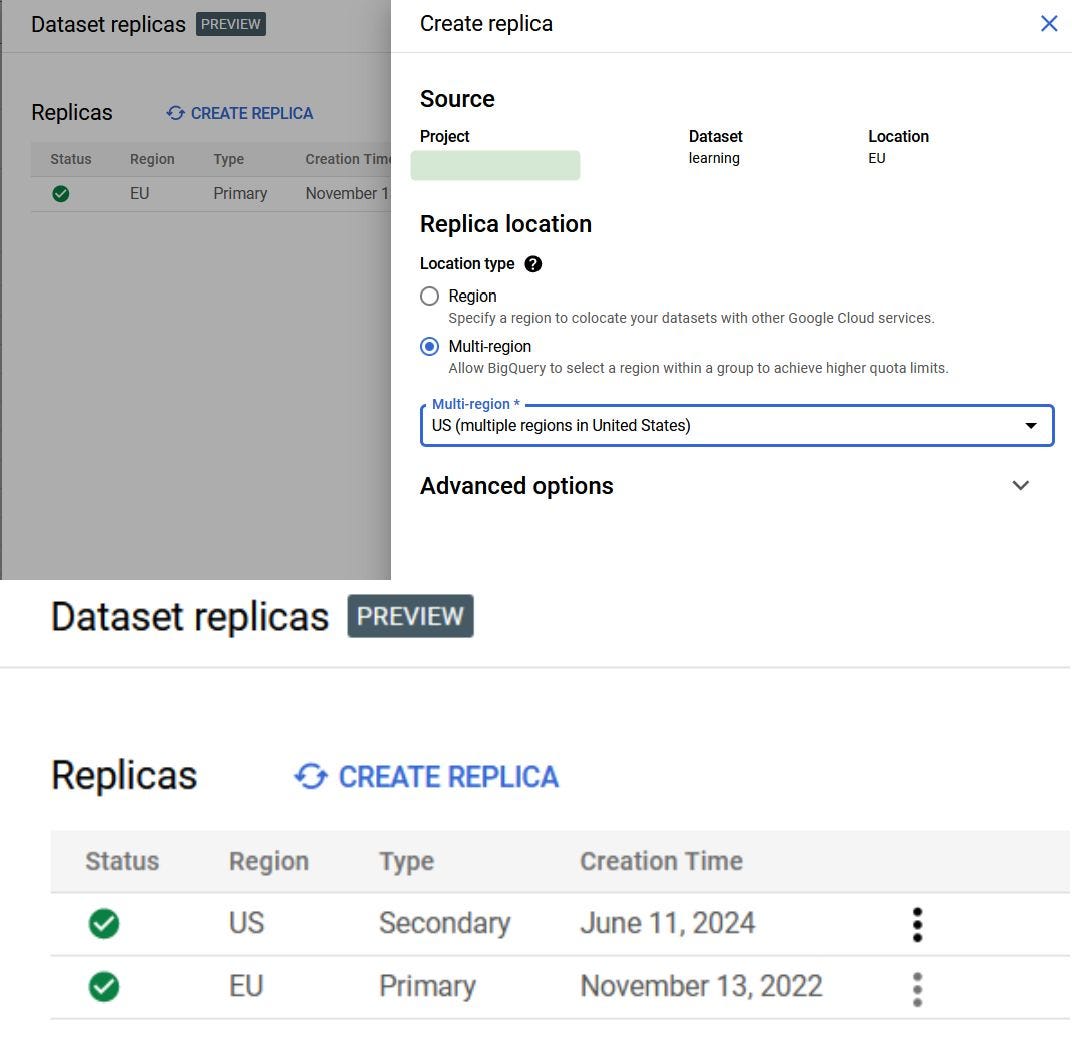Image resolution: width=1072 pixels, height=1052 pixels.
Task: Click the 'EU' source location value
Action: [x=876, y=158]
